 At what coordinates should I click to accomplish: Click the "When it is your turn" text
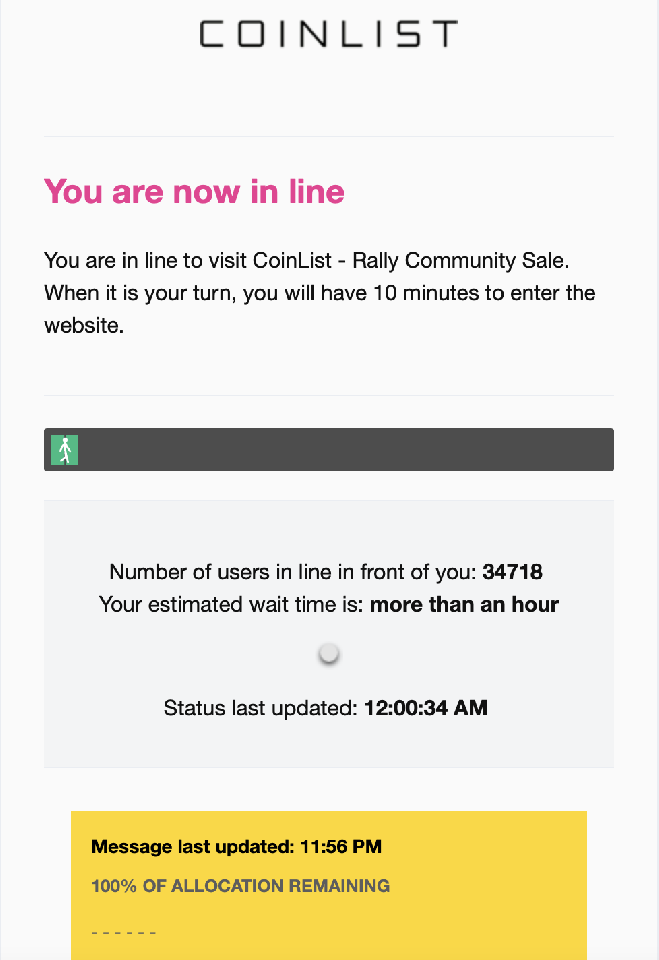point(134,294)
